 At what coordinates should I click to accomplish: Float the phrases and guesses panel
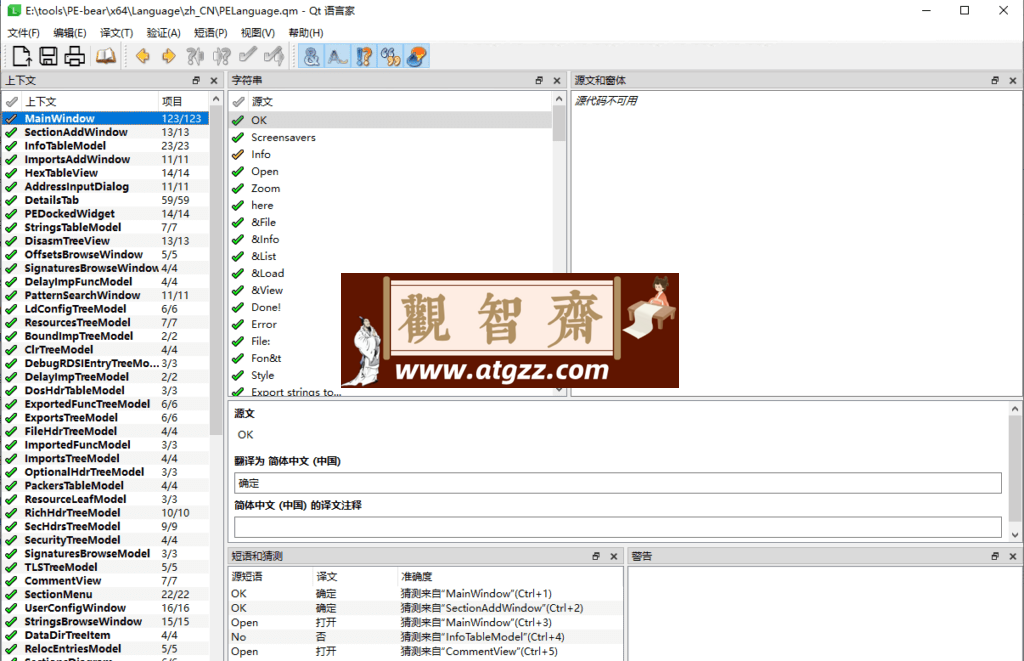click(x=596, y=556)
